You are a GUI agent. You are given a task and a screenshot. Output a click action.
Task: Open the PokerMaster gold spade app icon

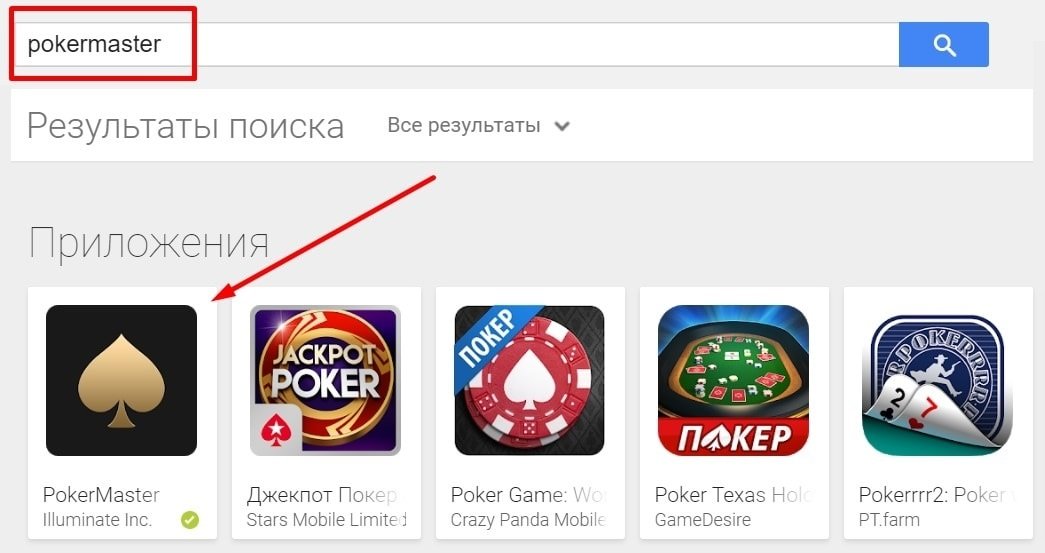click(x=121, y=380)
